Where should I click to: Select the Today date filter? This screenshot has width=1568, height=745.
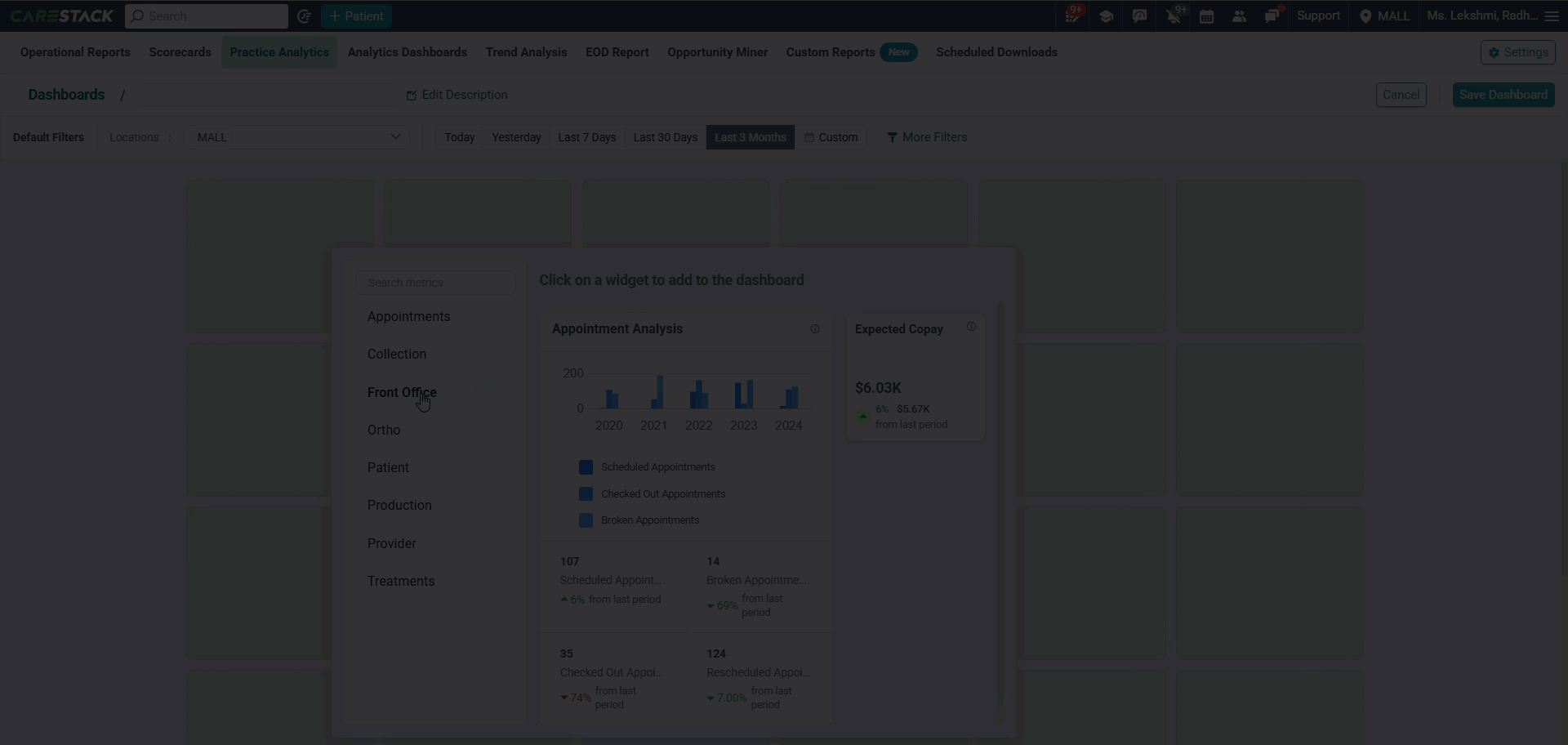(x=460, y=137)
